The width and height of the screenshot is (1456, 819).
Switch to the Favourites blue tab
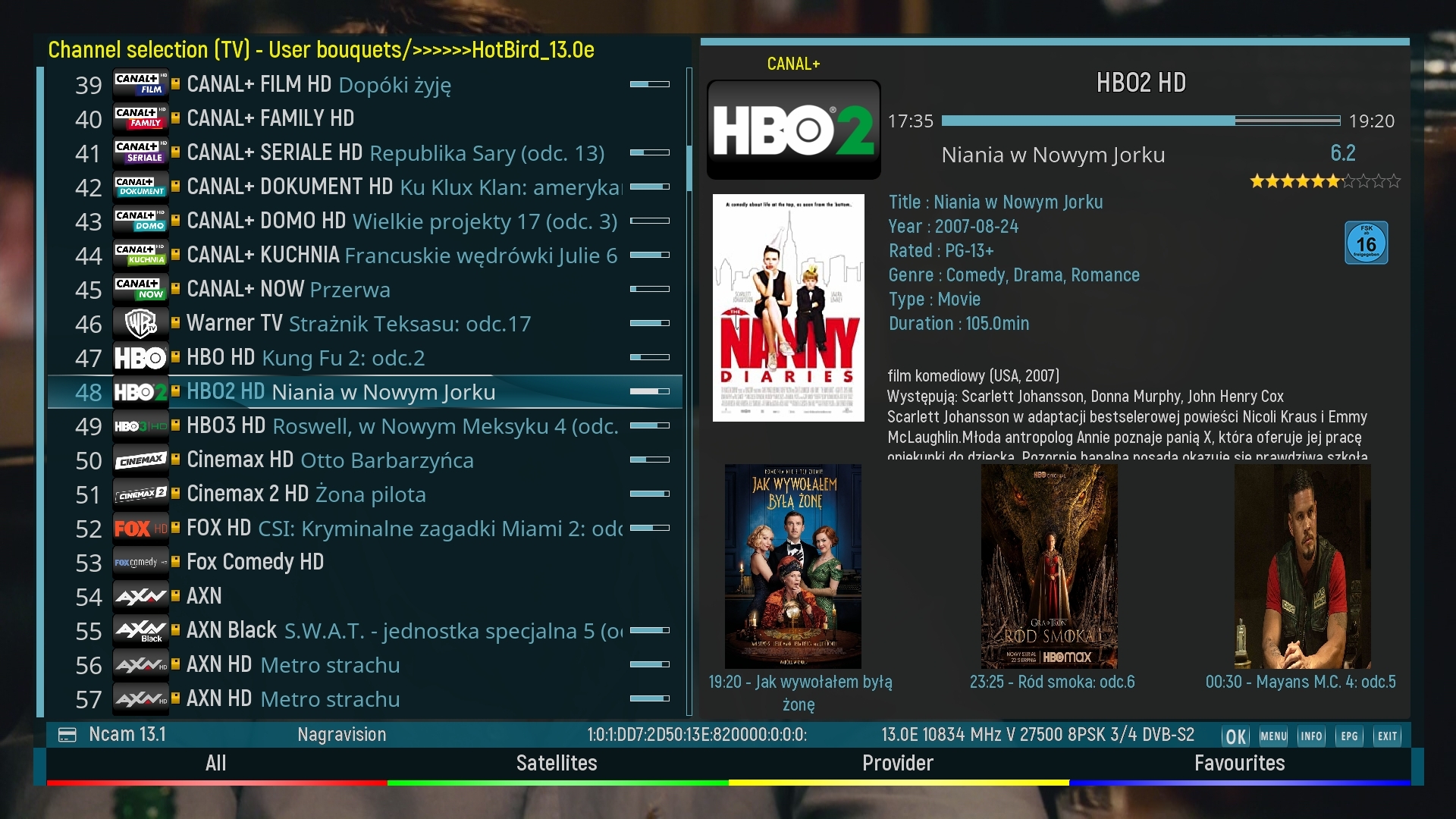pyautogui.click(x=1239, y=765)
